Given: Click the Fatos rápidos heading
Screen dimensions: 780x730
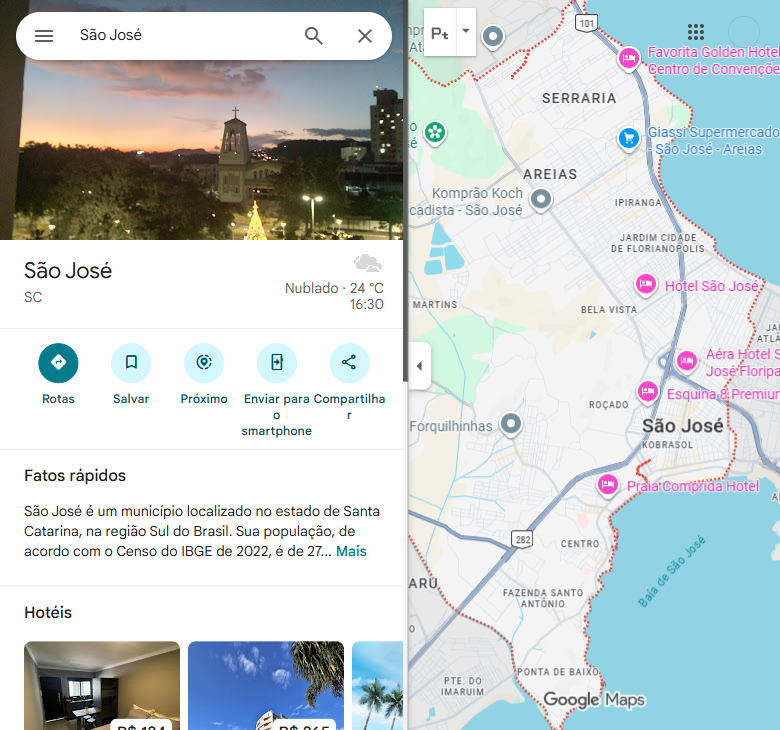Looking at the screenshot, I should (x=75, y=476).
